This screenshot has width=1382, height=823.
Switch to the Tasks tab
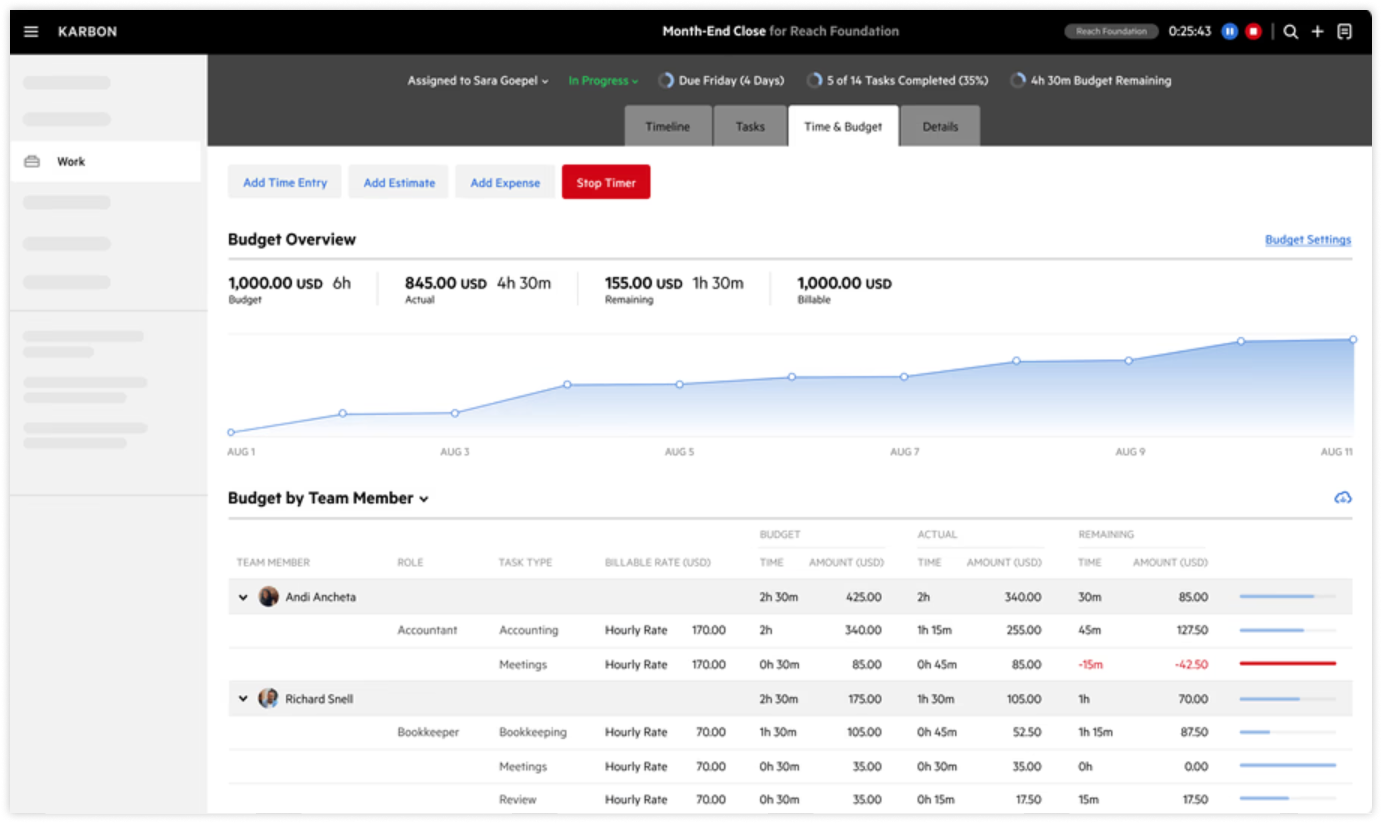[x=750, y=127]
